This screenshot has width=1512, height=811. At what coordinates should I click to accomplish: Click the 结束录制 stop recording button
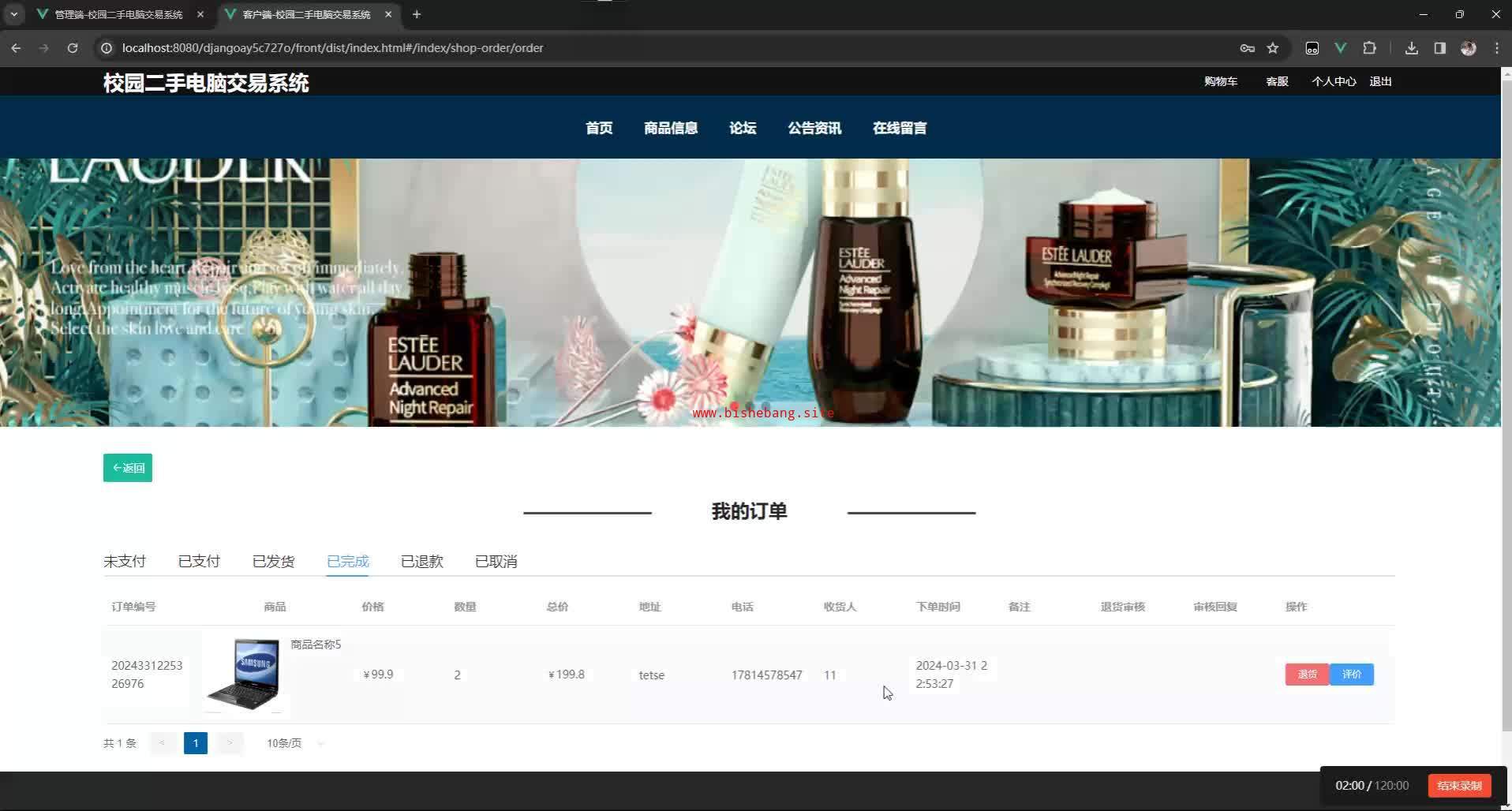click(1459, 786)
